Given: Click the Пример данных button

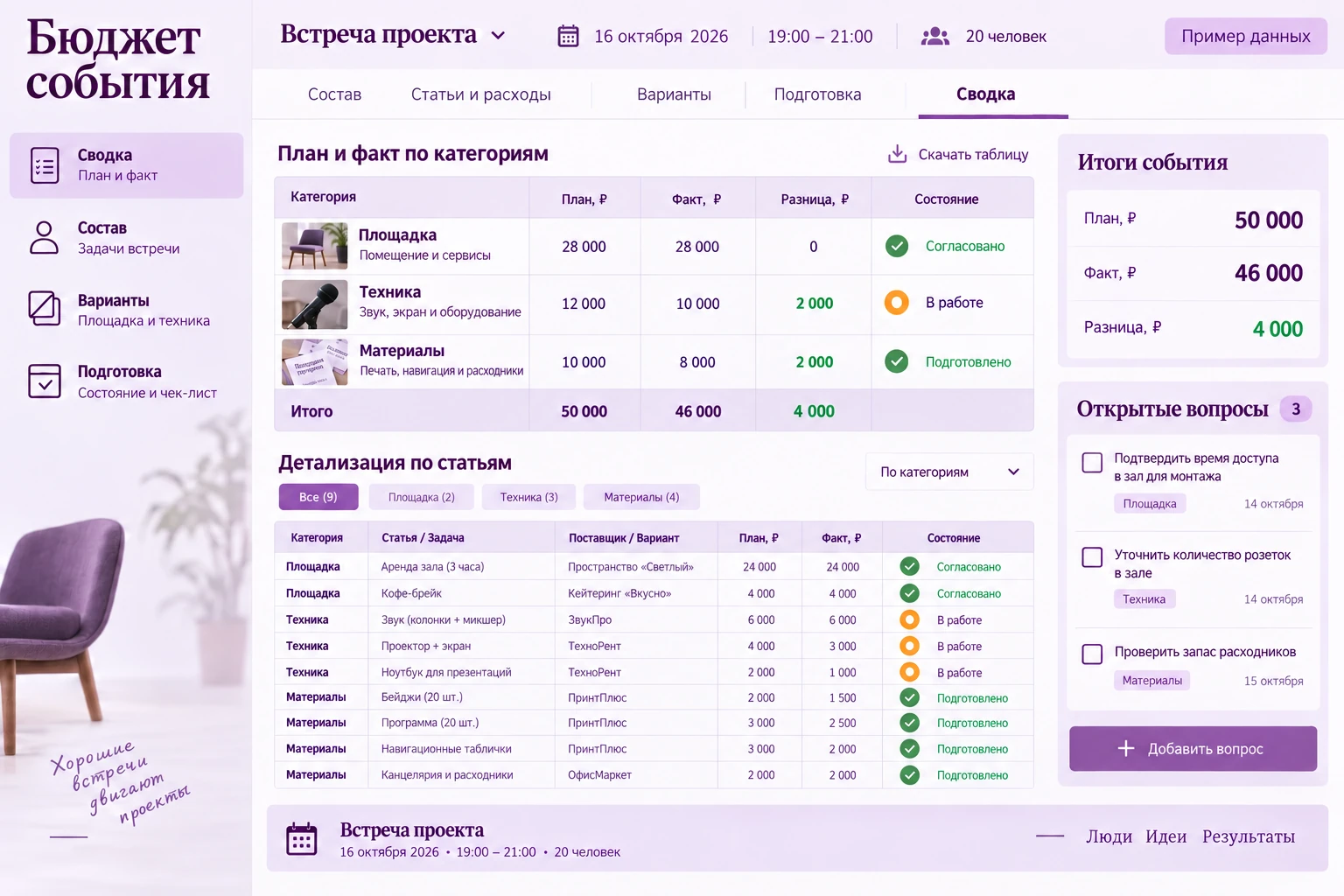Looking at the screenshot, I should (x=1246, y=36).
